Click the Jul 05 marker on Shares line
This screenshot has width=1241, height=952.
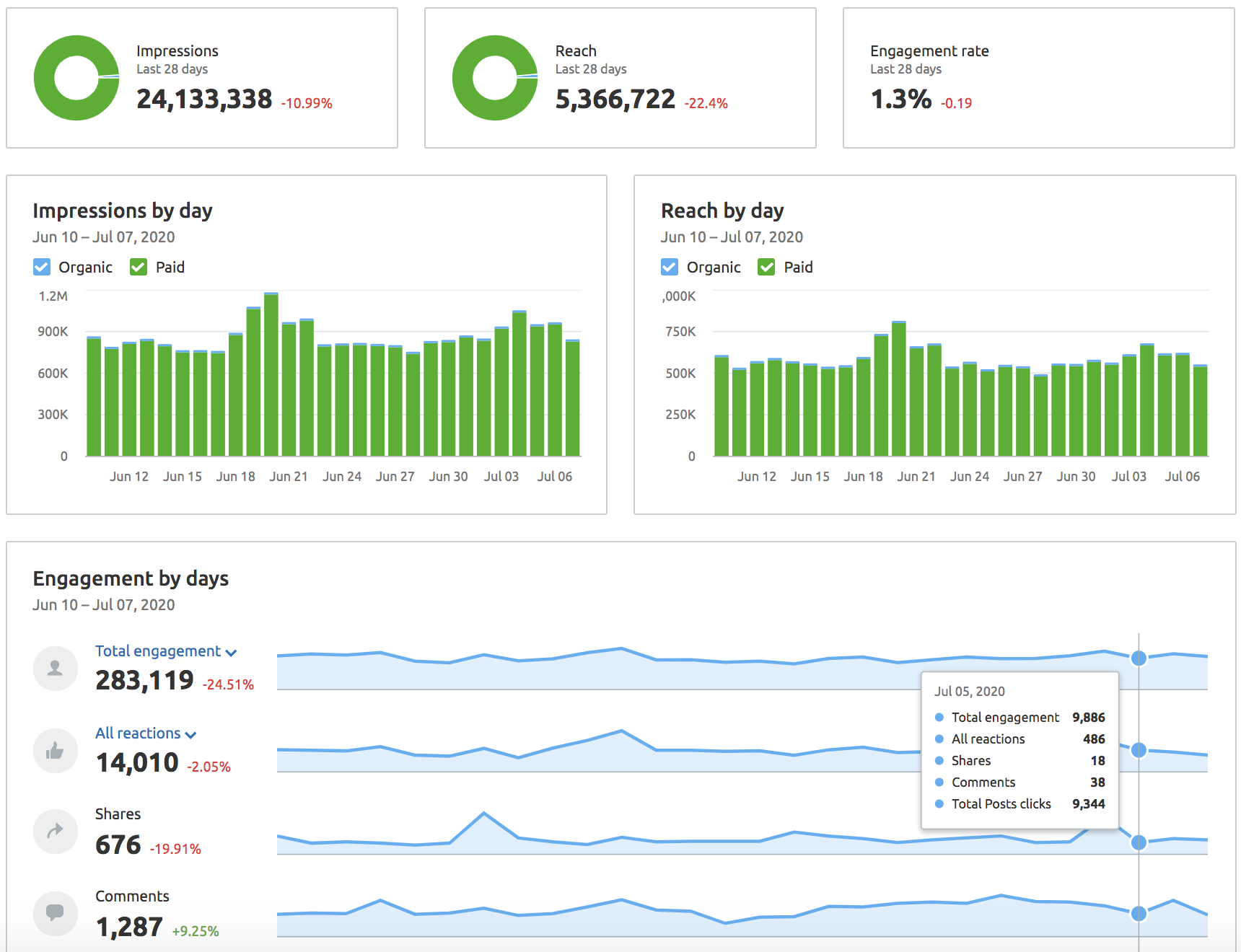1139,842
